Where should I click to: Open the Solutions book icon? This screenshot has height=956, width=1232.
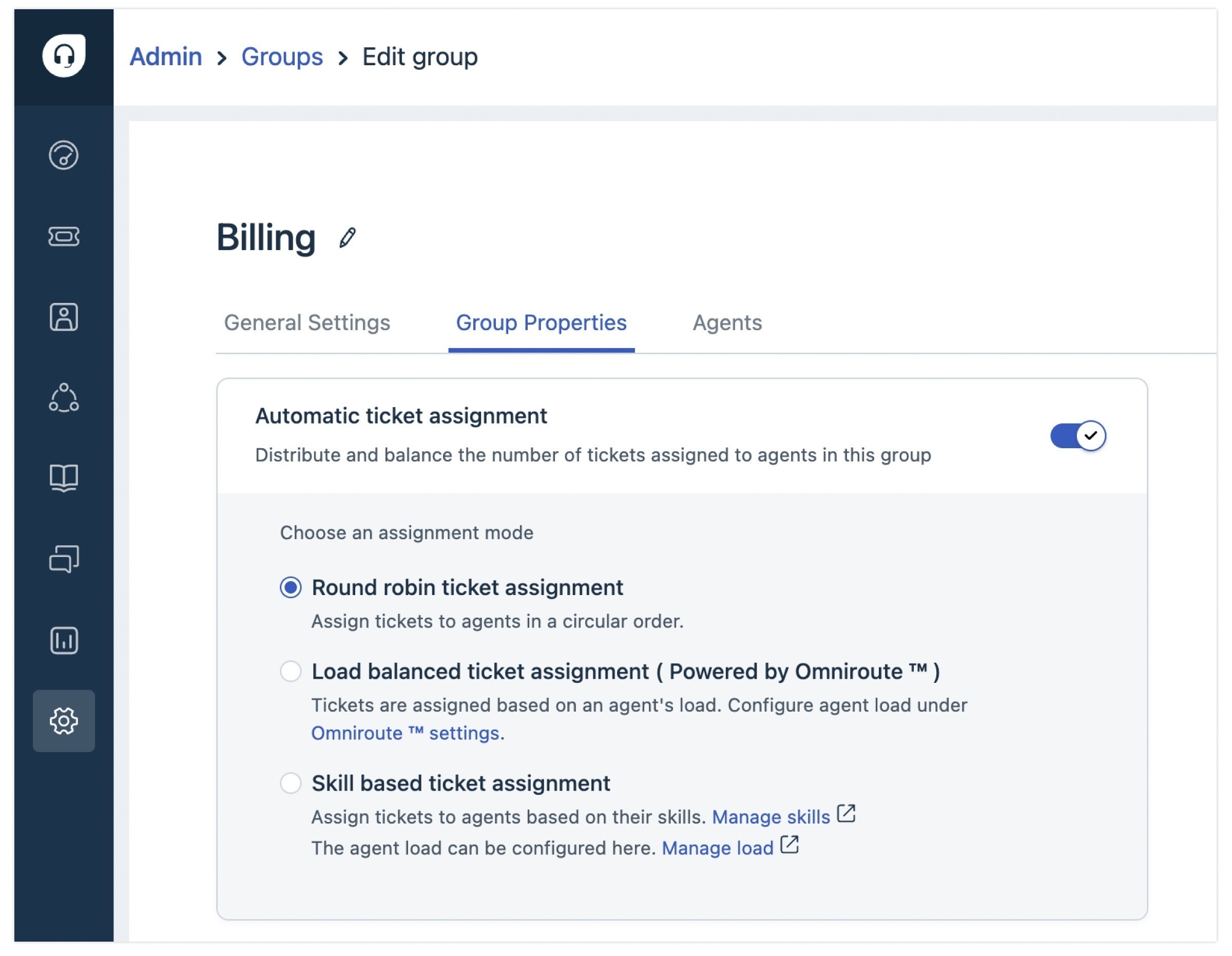coord(64,479)
